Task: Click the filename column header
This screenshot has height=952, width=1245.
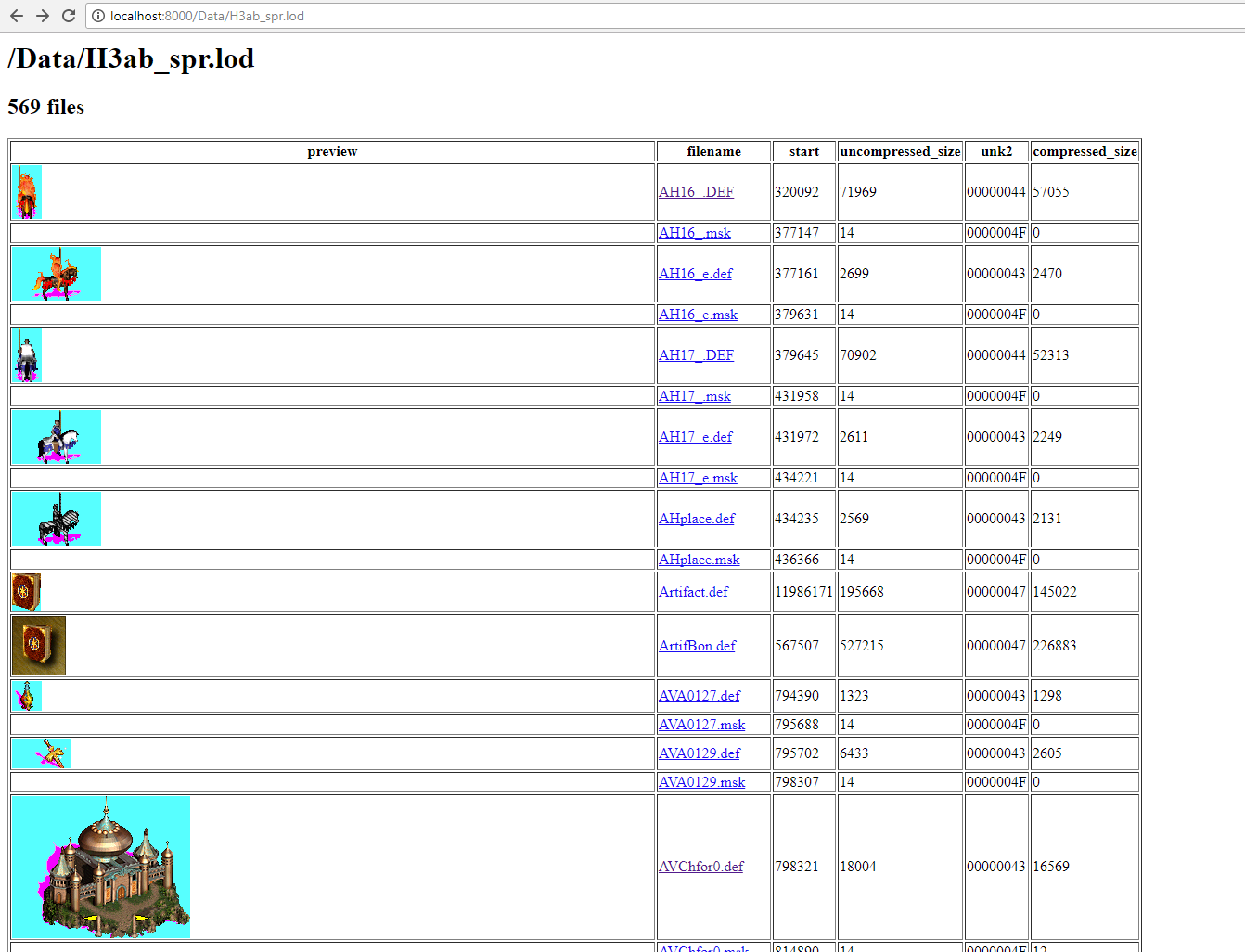Action: coord(713,151)
